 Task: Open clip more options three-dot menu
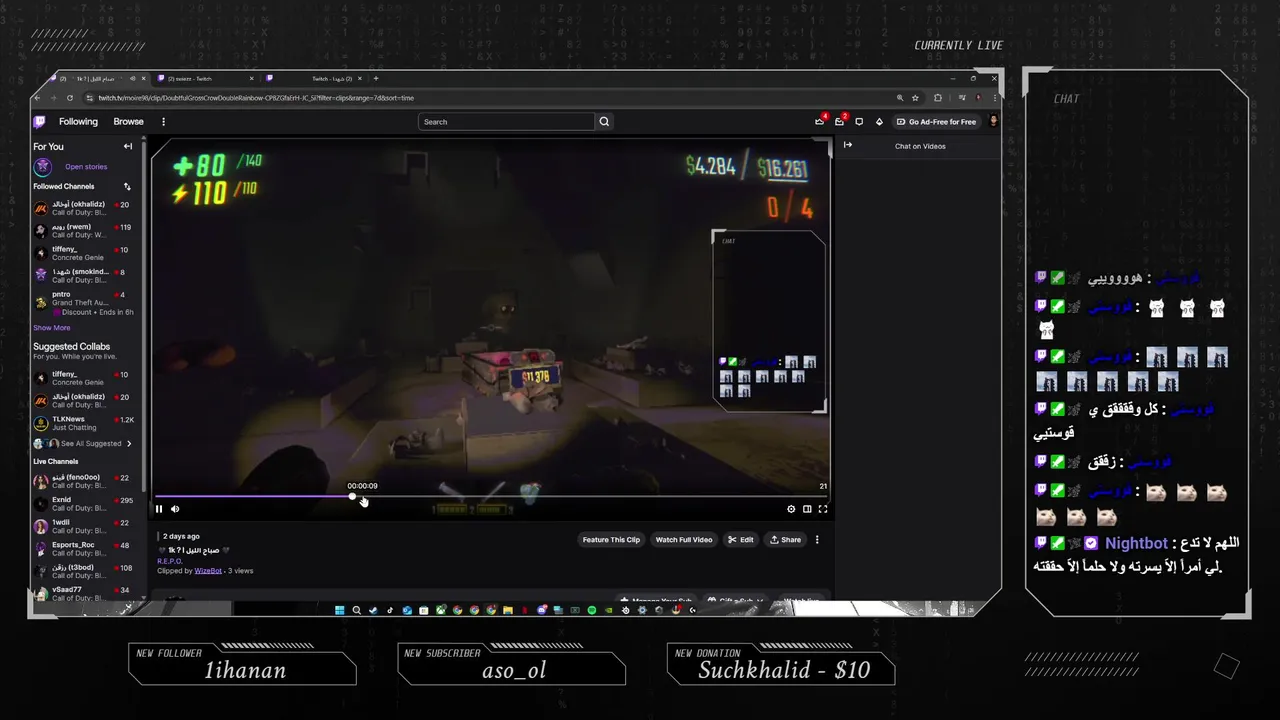(817, 540)
